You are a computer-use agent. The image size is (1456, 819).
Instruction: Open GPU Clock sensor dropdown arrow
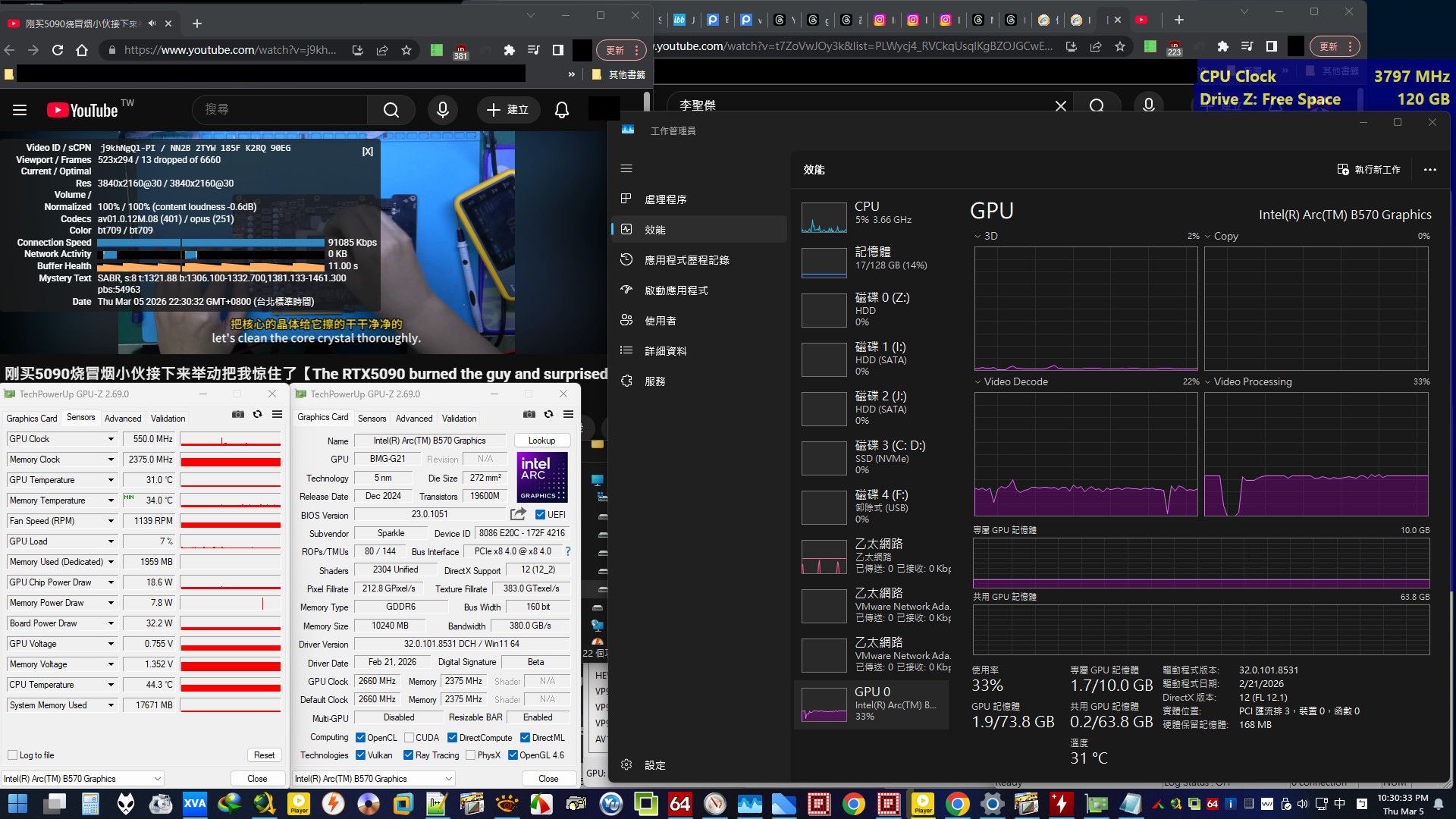111,439
